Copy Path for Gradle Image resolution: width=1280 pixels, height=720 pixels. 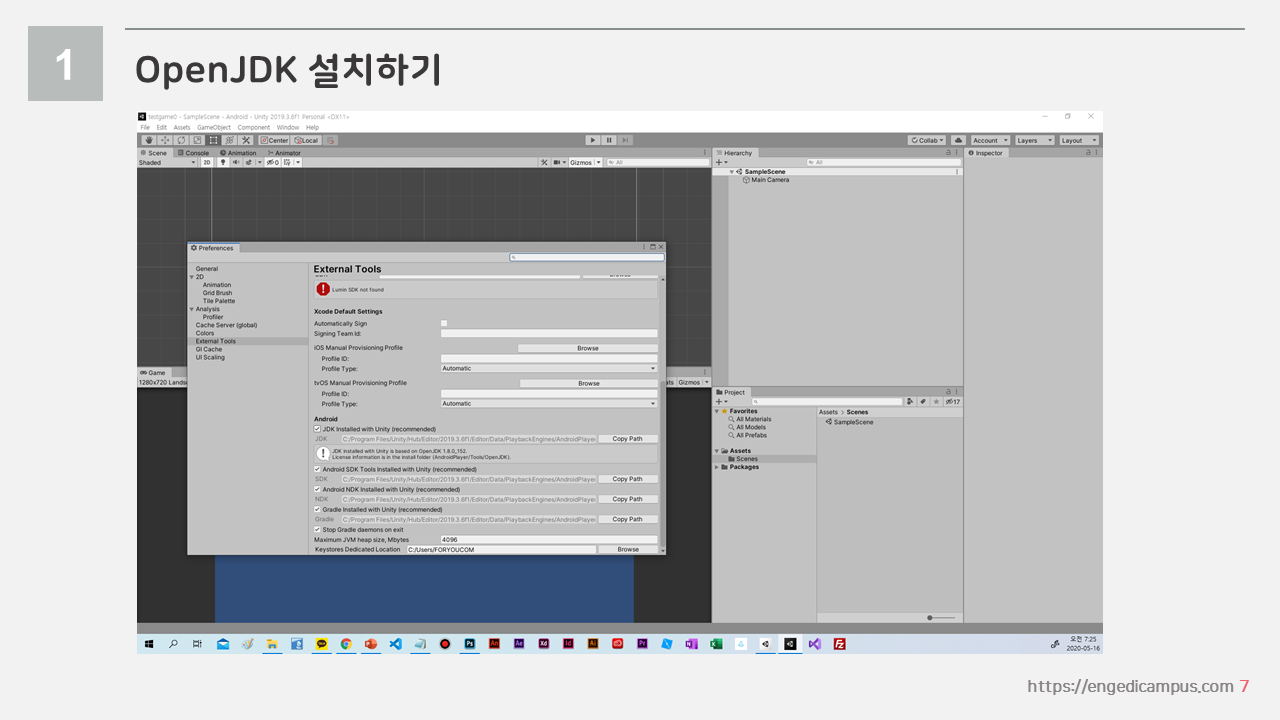[x=628, y=519]
